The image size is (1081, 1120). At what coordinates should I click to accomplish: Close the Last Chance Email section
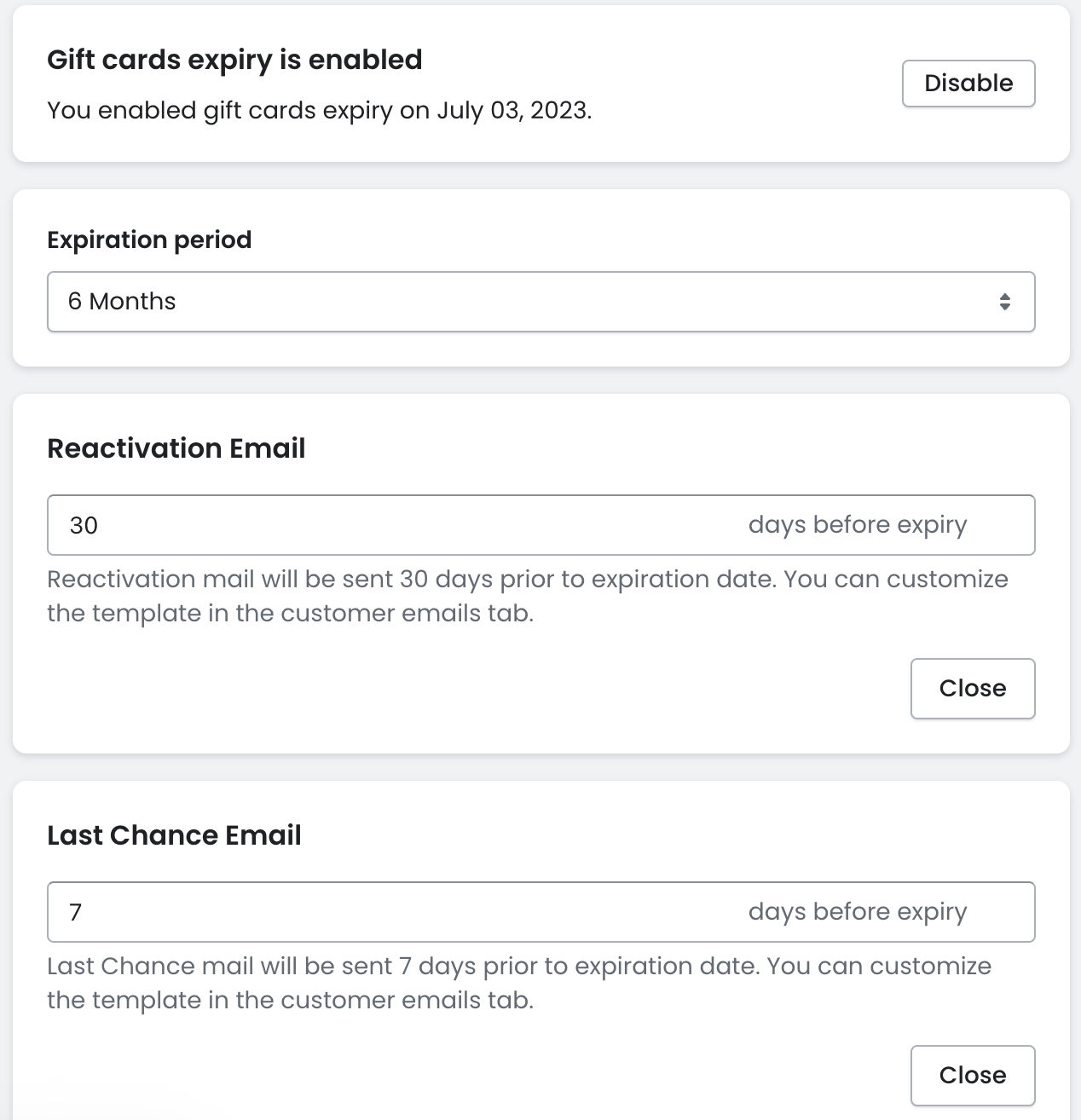pyautogui.click(x=973, y=1076)
